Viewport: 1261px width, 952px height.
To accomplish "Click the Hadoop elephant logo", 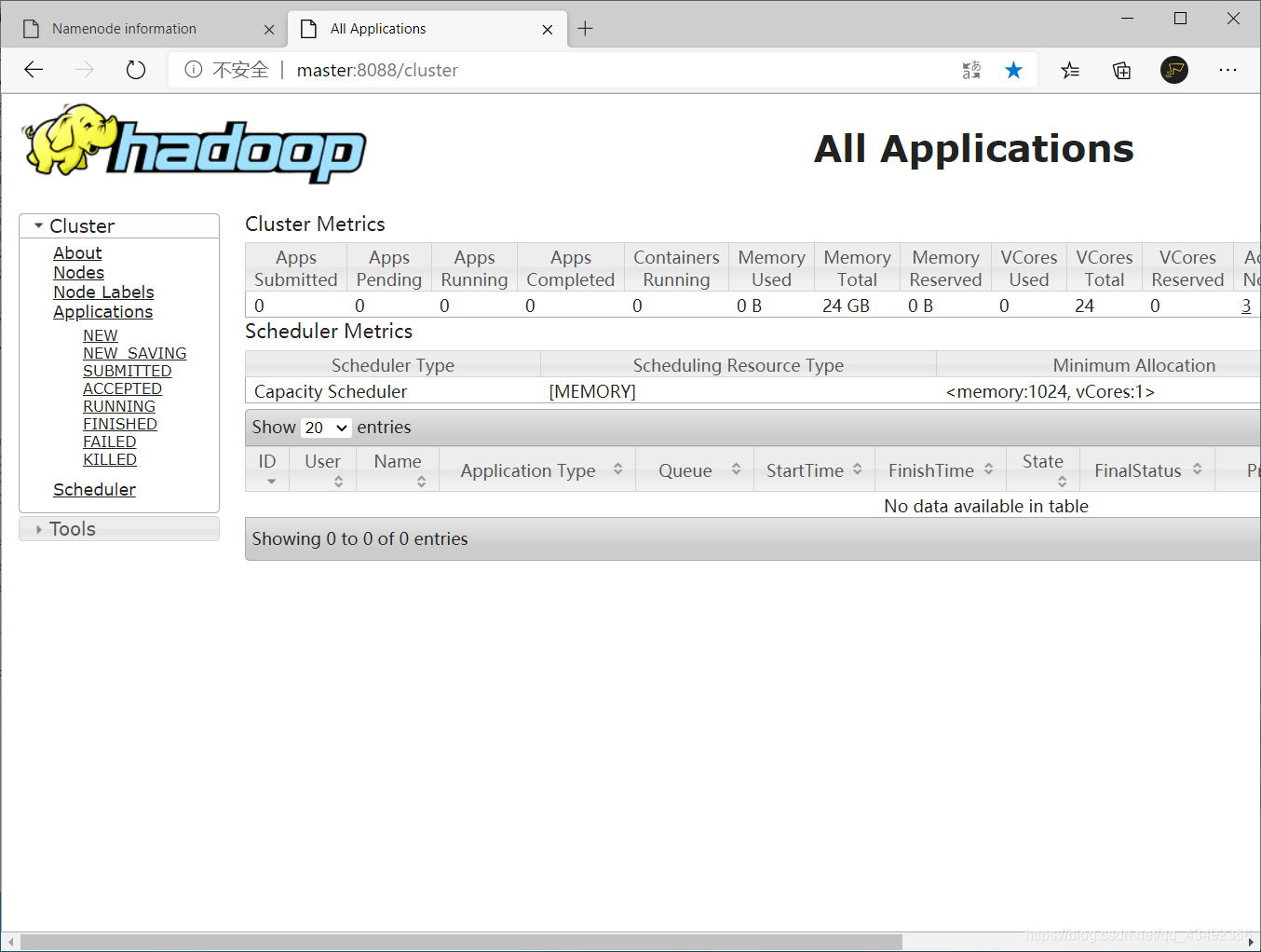I will point(195,144).
